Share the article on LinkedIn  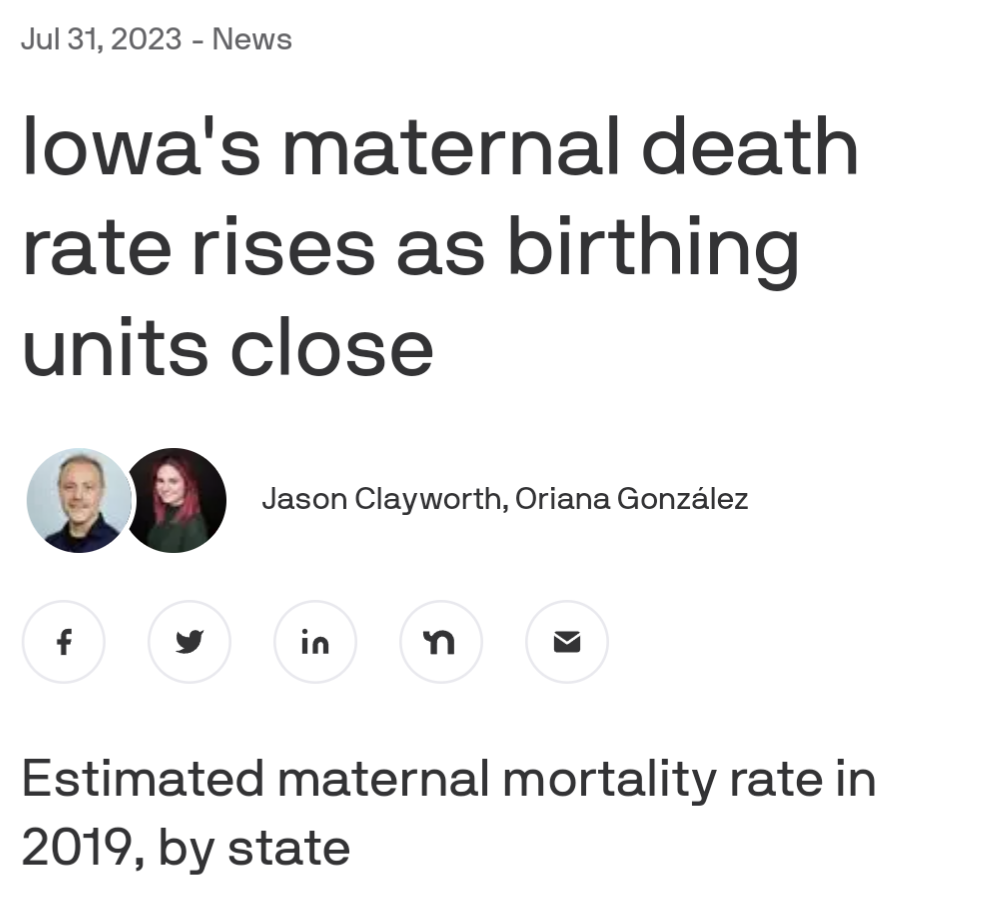point(315,642)
